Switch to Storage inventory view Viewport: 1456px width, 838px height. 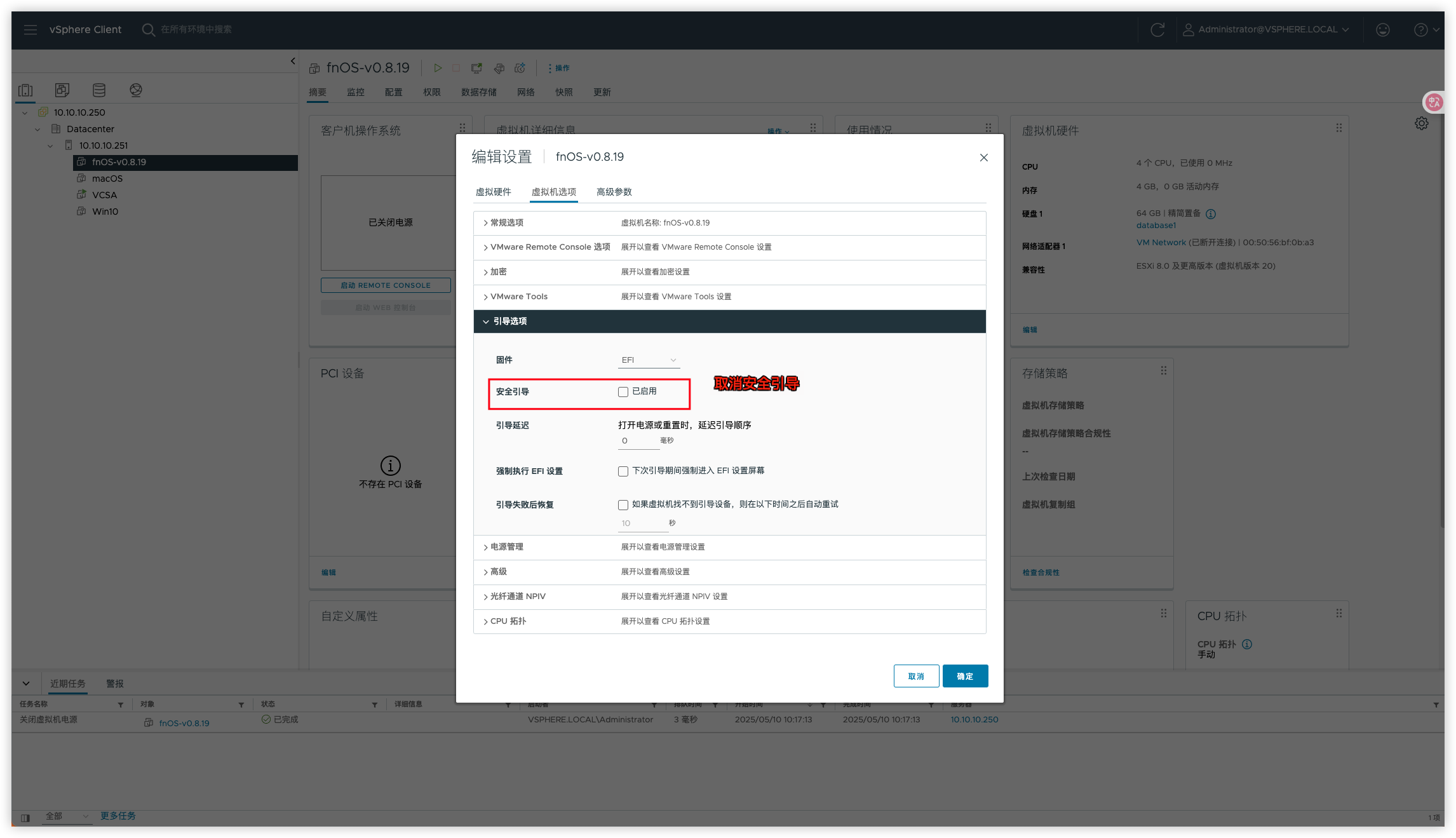(x=99, y=90)
